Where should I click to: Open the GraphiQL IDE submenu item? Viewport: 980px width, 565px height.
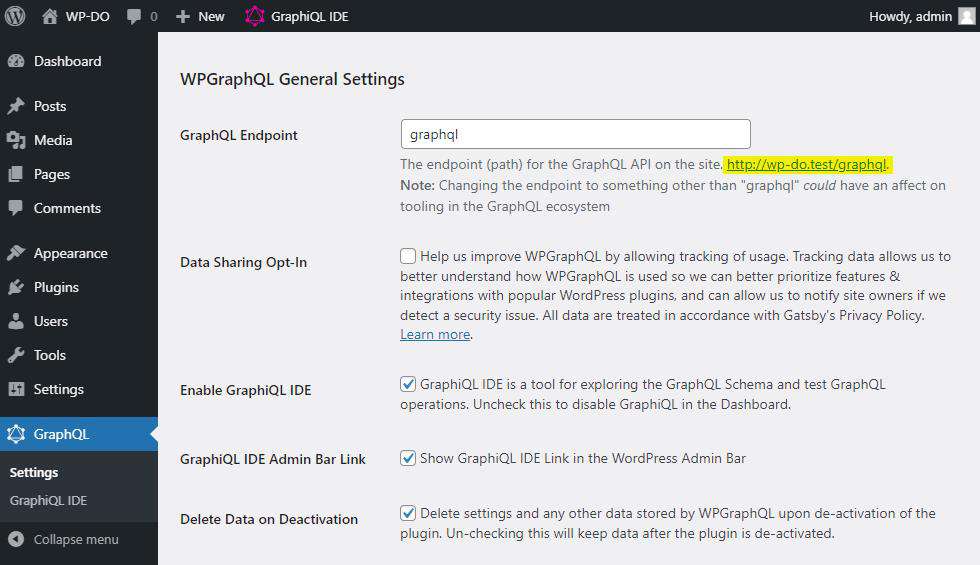coord(48,501)
